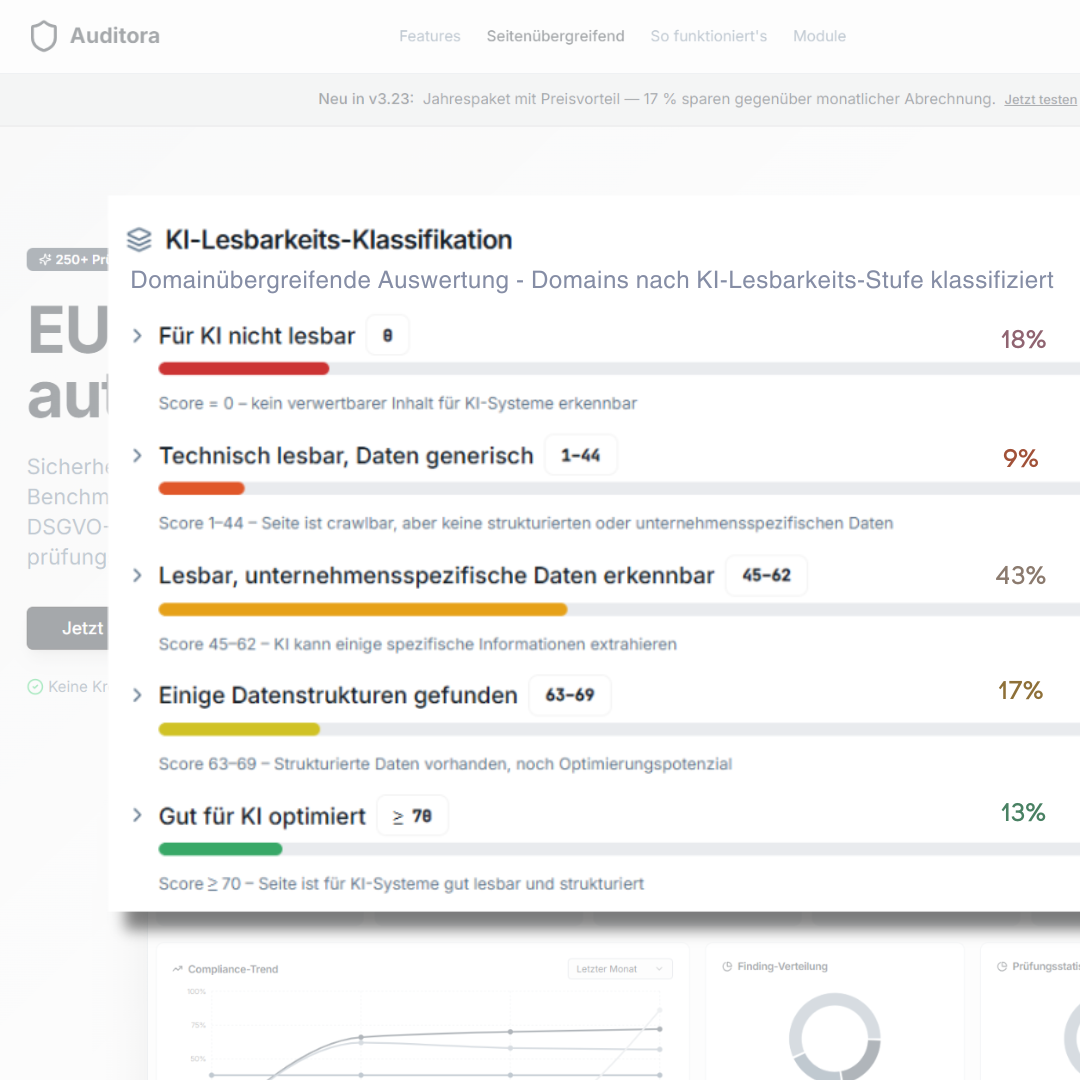Screen dimensions: 1080x1080
Task: Open the Module nav item
Action: coord(819,36)
